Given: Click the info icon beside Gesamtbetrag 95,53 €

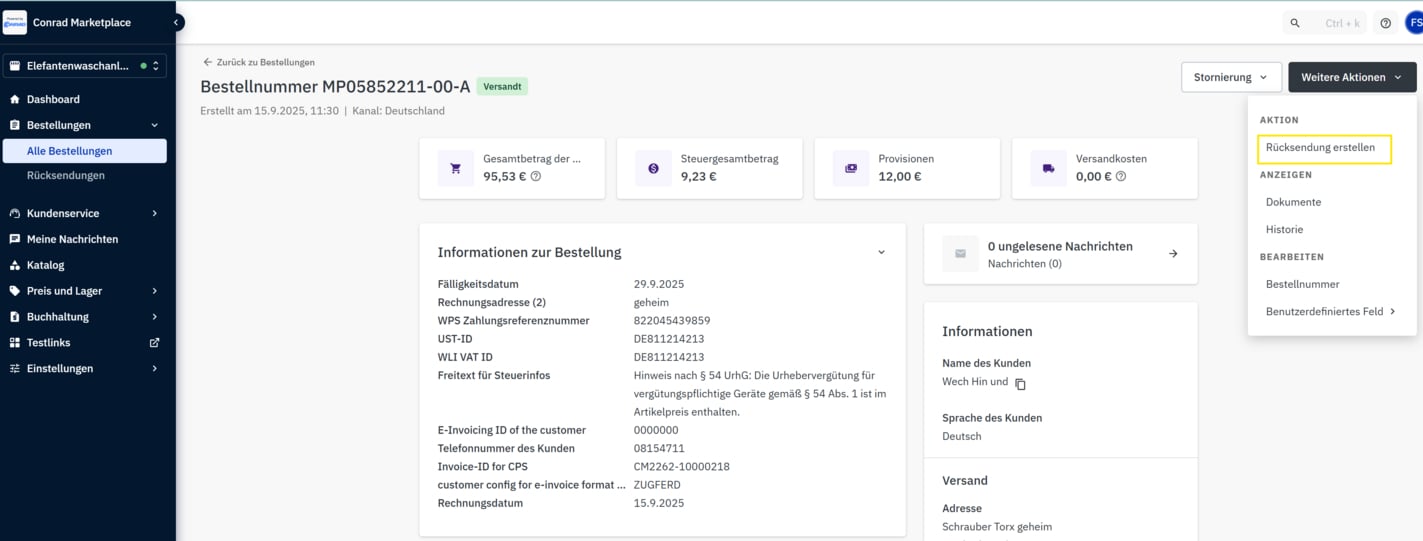Looking at the screenshot, I should coord(536,177).
